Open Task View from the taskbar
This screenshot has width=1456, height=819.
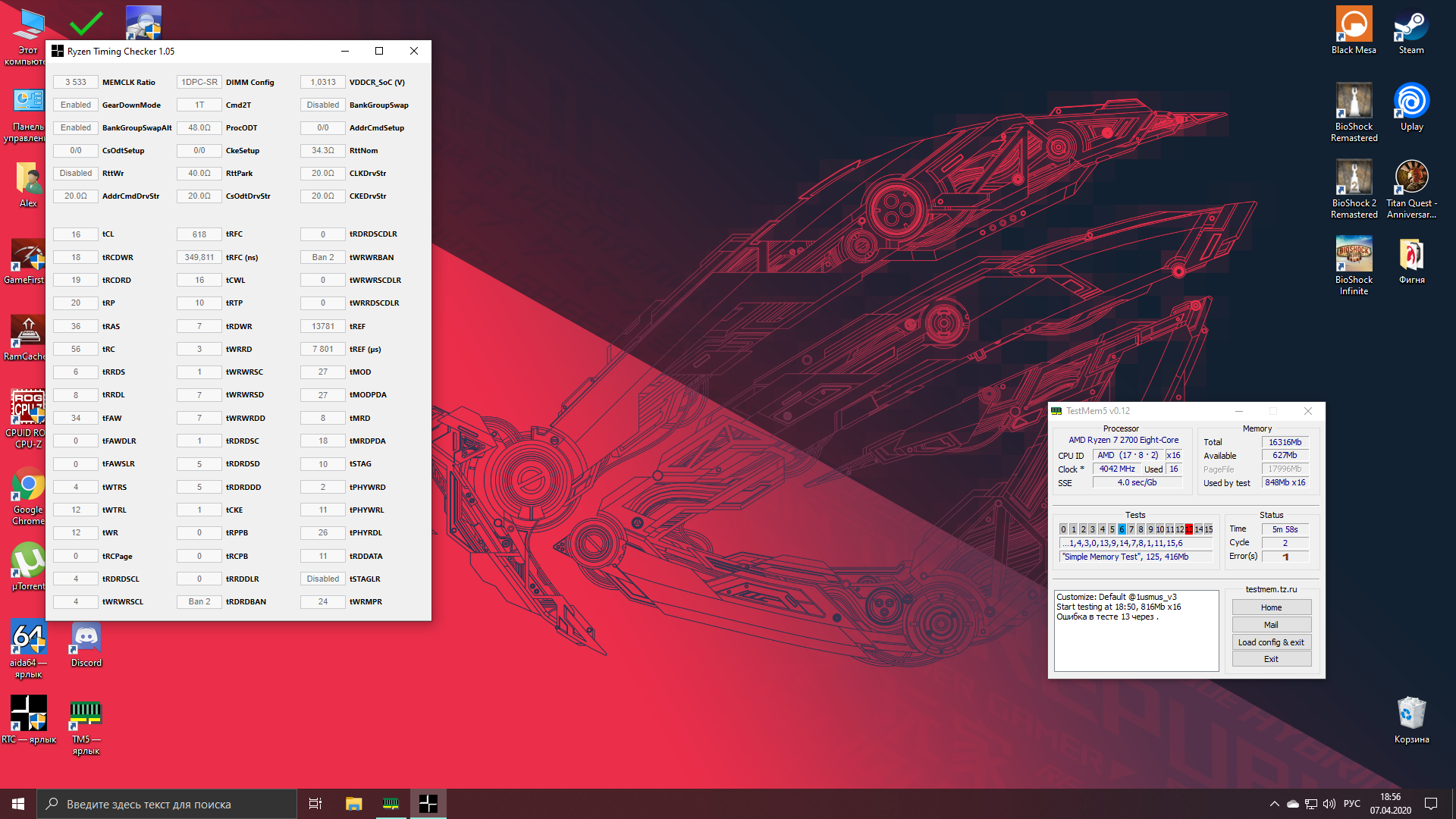315,804
